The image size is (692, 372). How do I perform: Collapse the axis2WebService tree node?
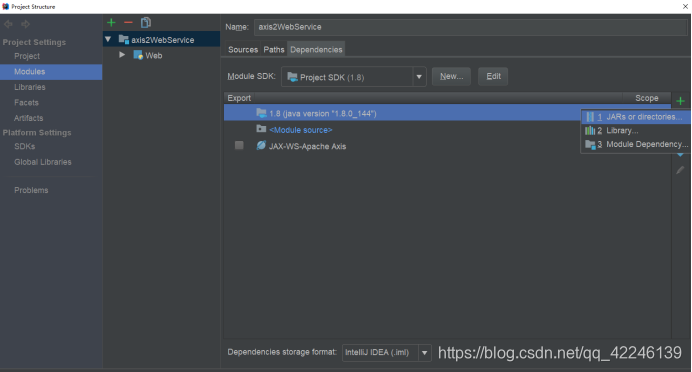pos(108,39)
